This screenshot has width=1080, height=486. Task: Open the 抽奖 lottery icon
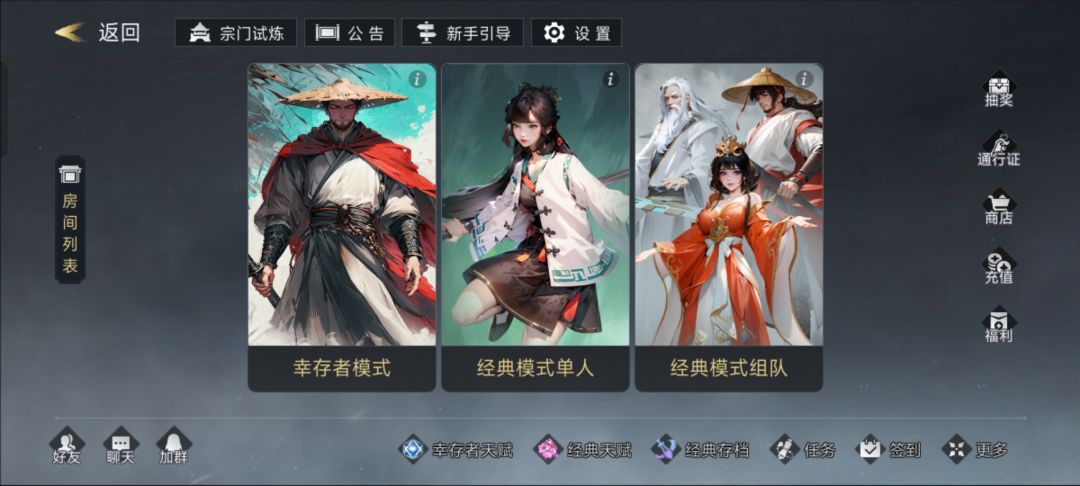pyautogui.click(x=998, y=89)
